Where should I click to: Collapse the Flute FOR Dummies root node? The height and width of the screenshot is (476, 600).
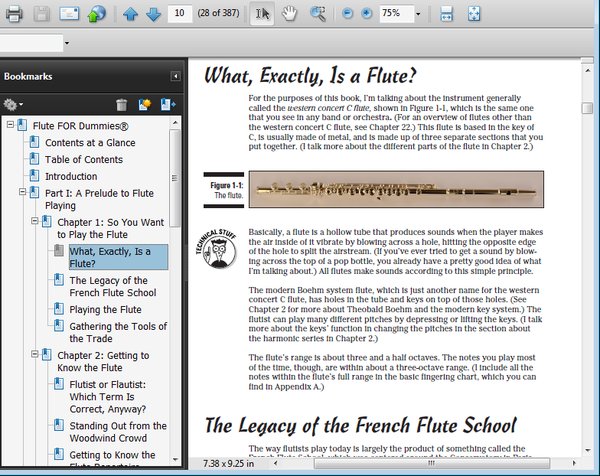pyautogui.click(x=10, y=125)
